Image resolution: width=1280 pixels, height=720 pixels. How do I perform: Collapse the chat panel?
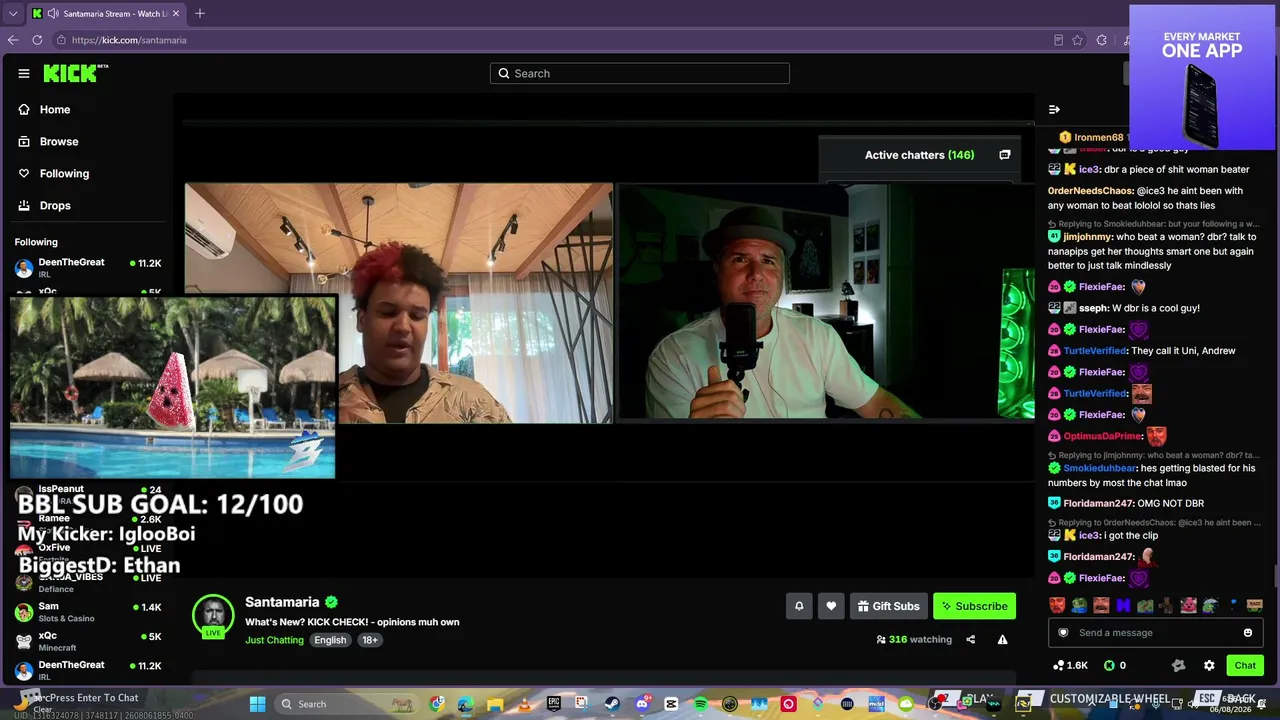tap(1054, 109)
